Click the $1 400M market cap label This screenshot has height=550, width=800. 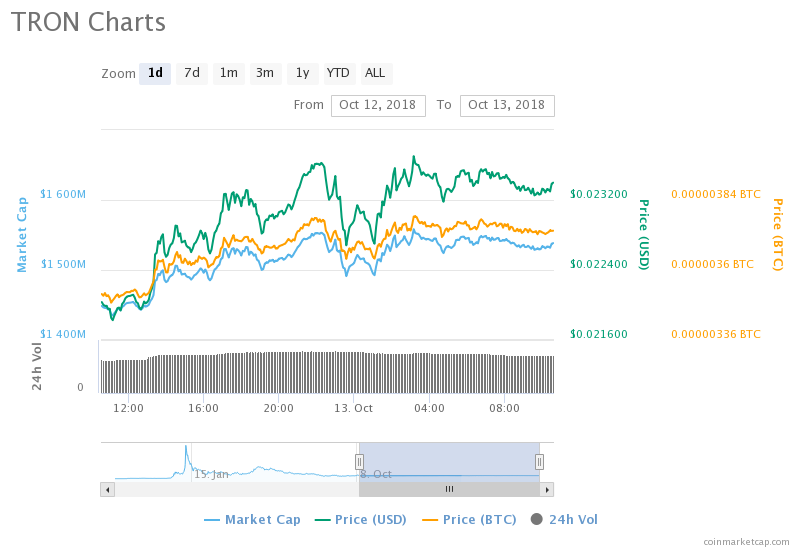tap(63, 334)
